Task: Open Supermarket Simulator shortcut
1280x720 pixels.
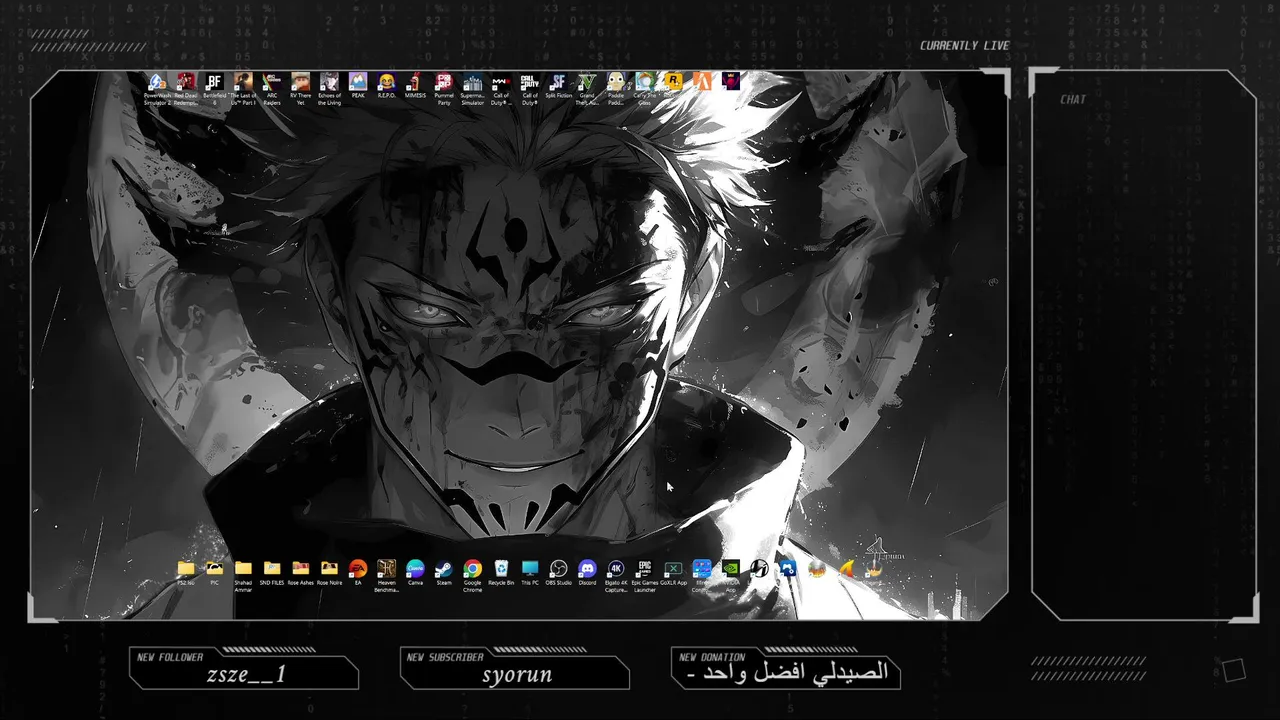Action: 473,88
